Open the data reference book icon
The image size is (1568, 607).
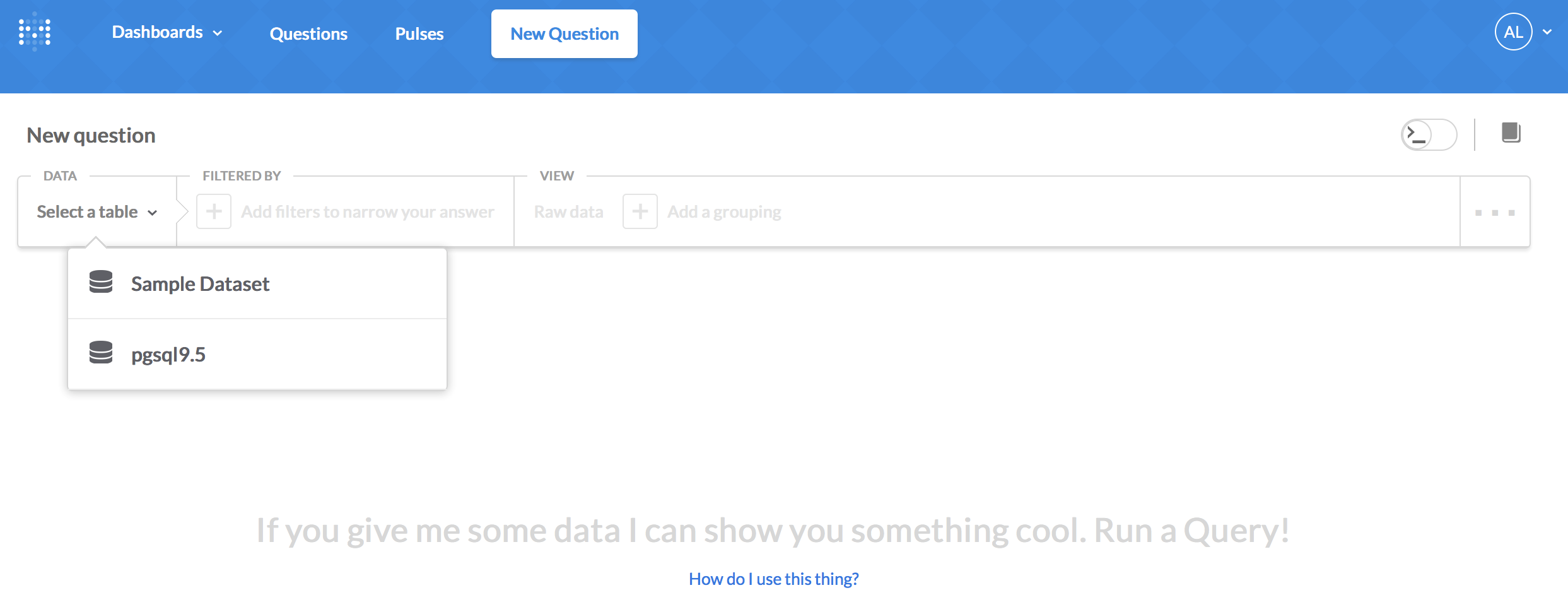click(1511, 133)
